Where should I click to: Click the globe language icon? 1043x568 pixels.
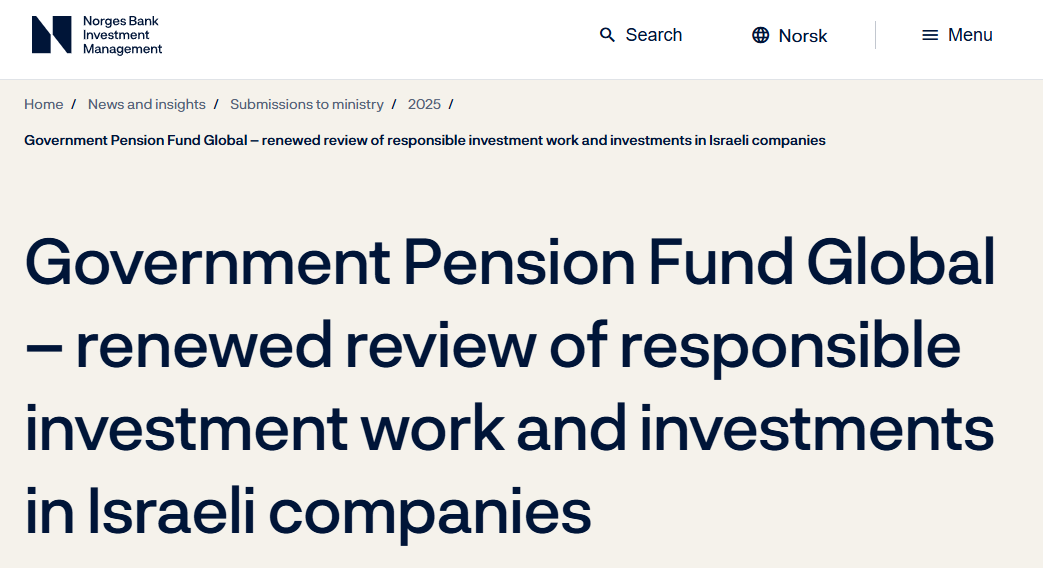(761, 35)
